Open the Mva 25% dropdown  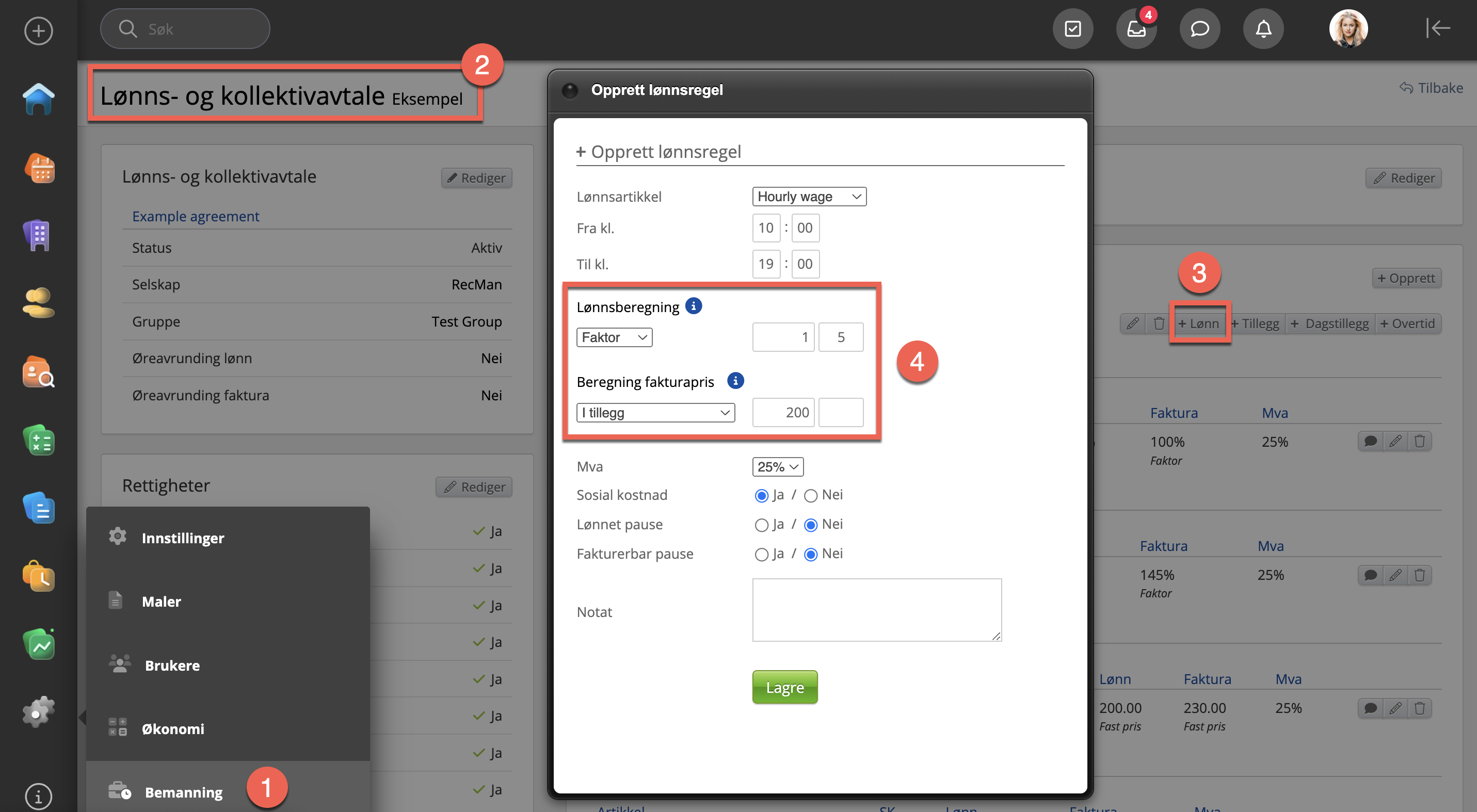(778, 467)
